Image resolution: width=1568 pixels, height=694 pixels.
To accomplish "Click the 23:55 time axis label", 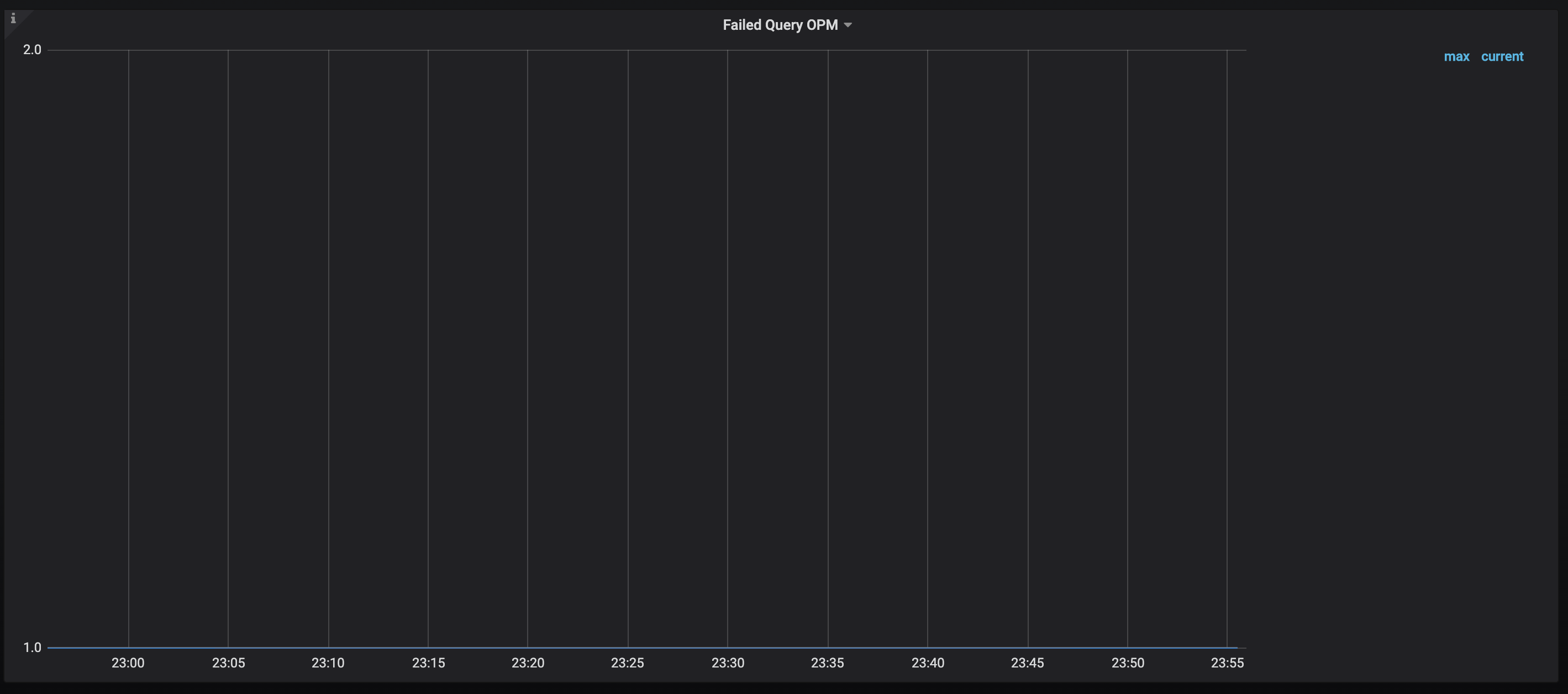I will (1227, 663).
